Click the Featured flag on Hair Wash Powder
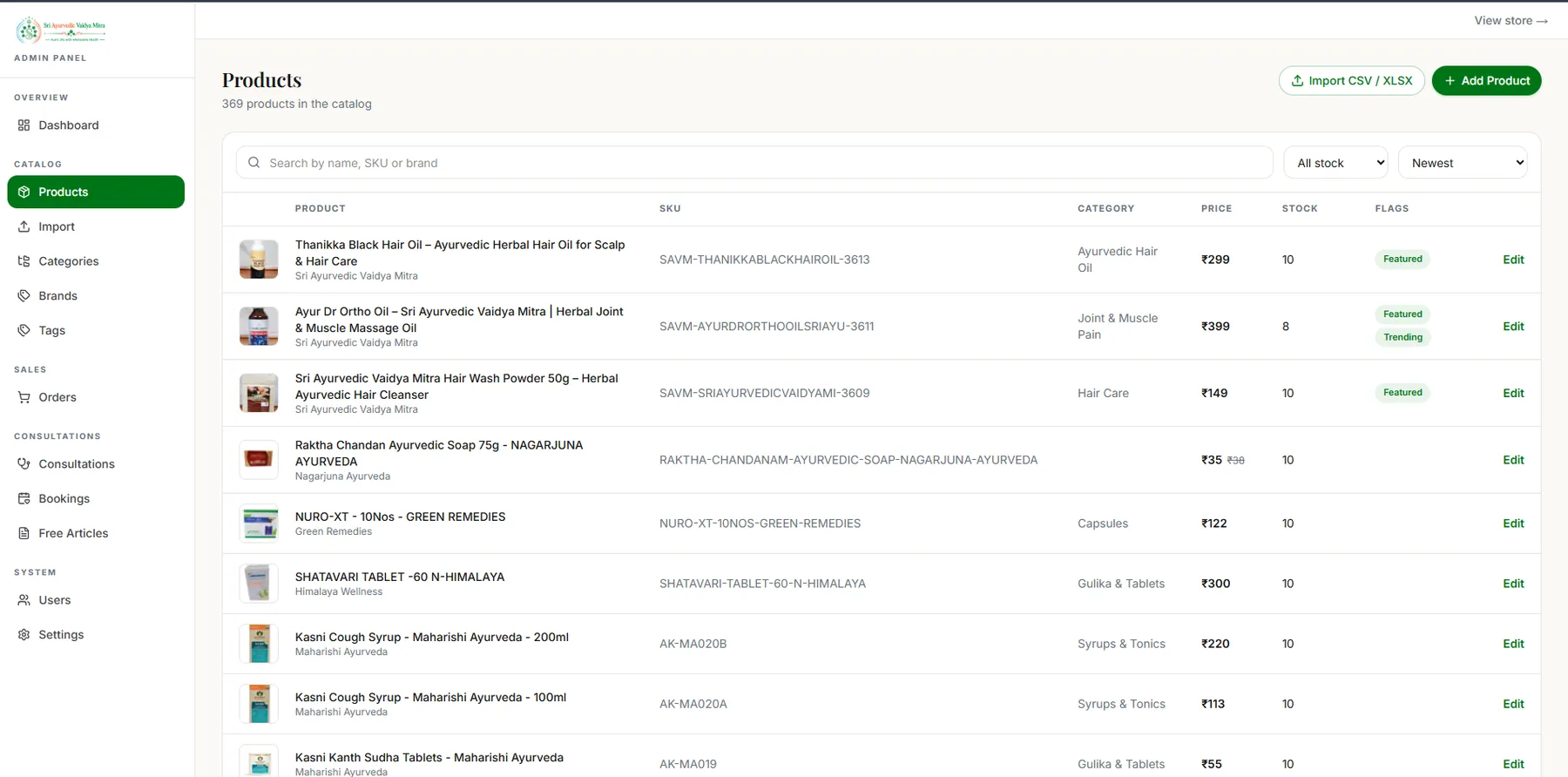Screen dimensions: 1568x777 point(1402,393)
